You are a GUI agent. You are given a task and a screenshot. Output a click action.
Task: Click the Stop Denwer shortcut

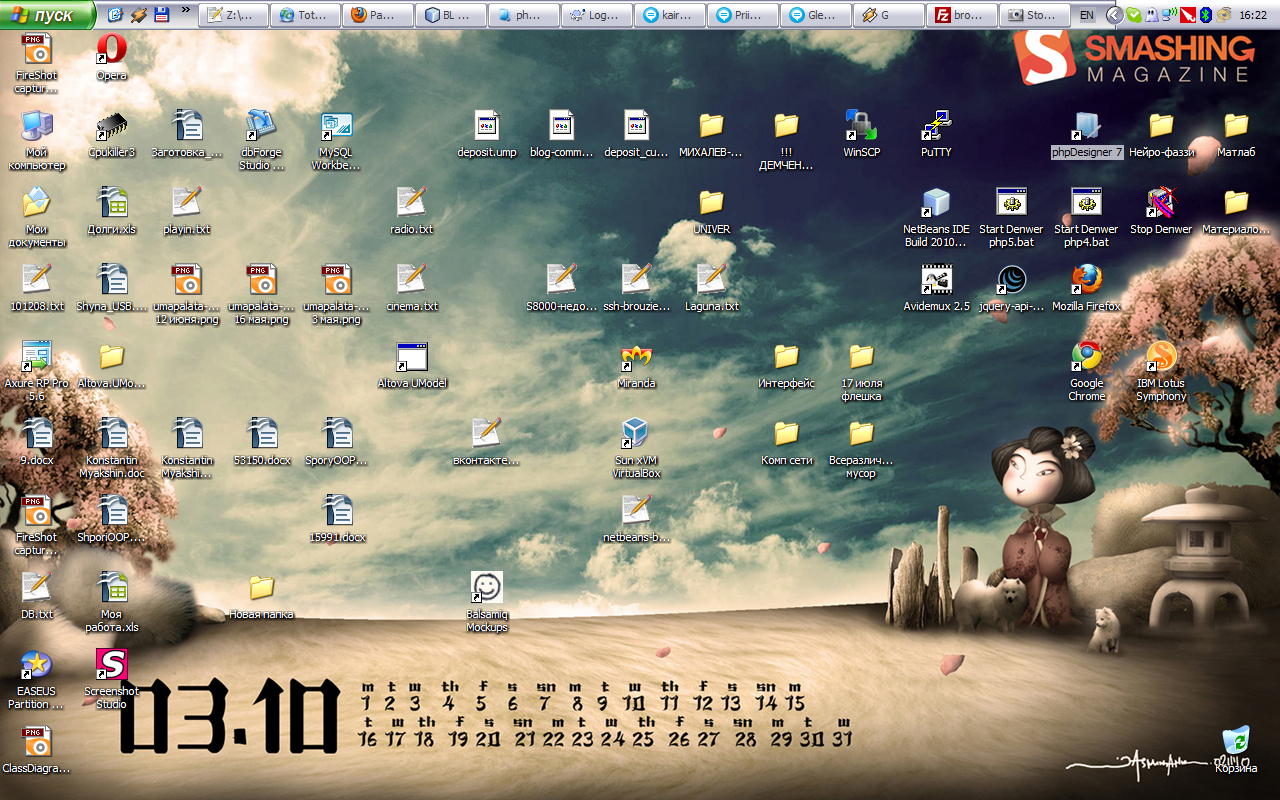pyautogui.click(x=1161, y=203)
